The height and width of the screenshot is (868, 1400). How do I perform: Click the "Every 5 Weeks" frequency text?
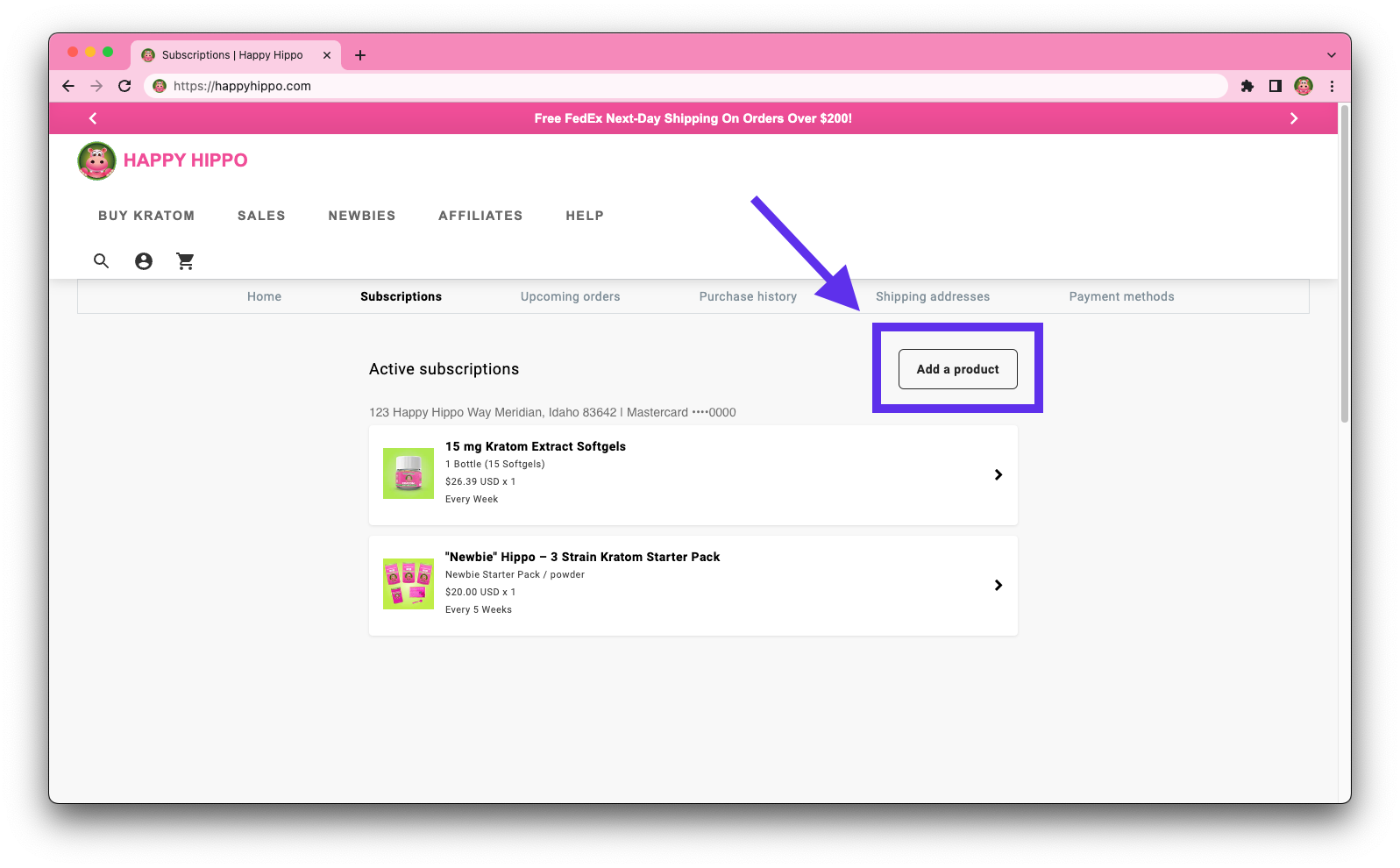(479, 609)
